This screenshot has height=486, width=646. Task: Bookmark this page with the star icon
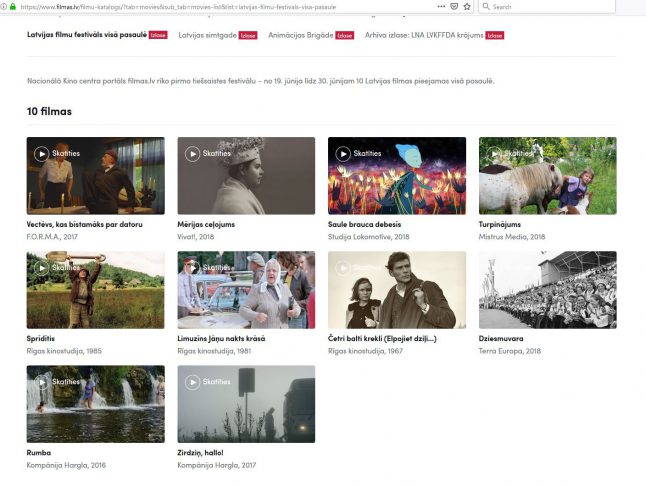(x=467, y=6)
